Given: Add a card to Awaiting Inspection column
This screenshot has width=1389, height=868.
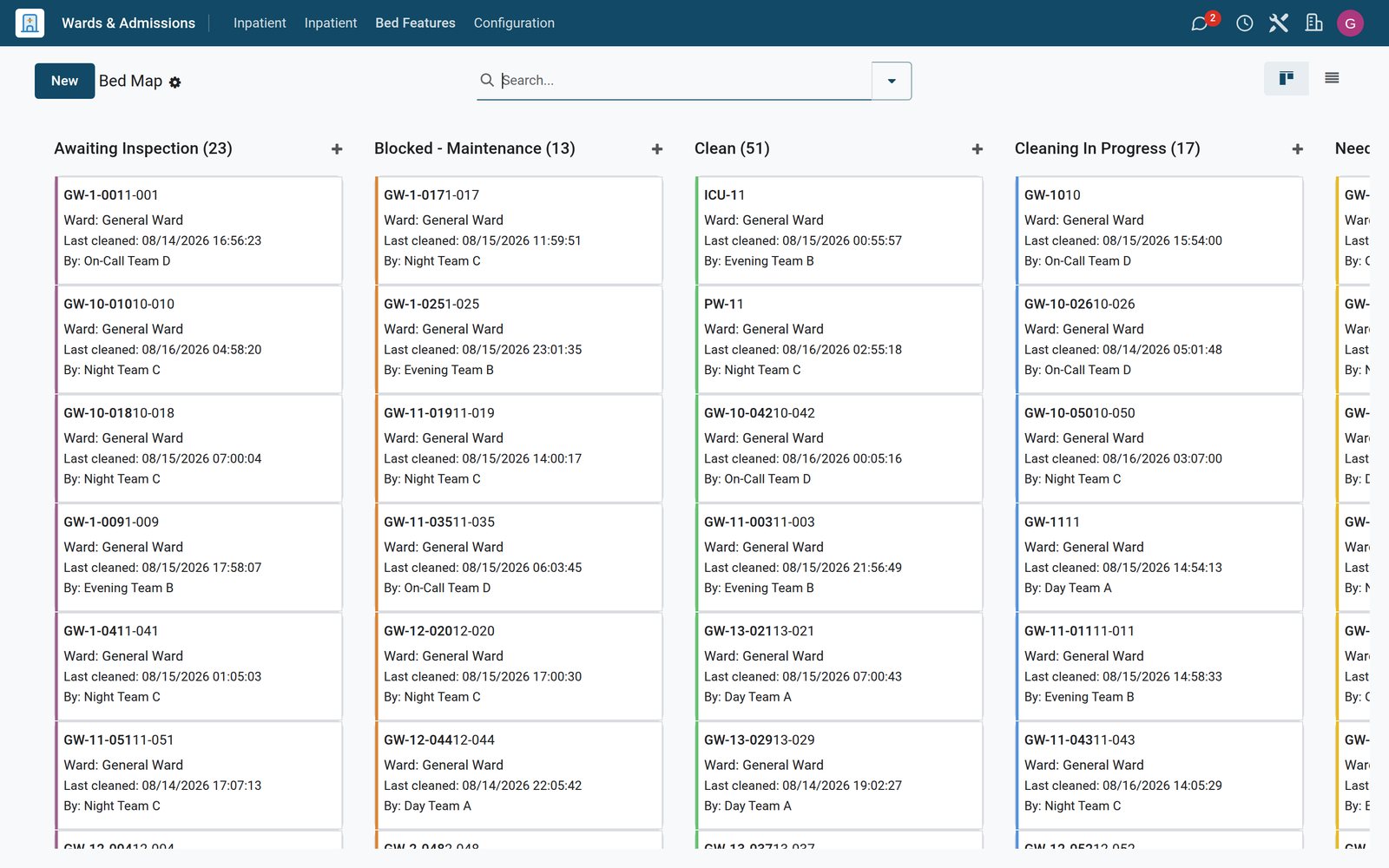Looking at the screenshot, I should coord(337,149).
